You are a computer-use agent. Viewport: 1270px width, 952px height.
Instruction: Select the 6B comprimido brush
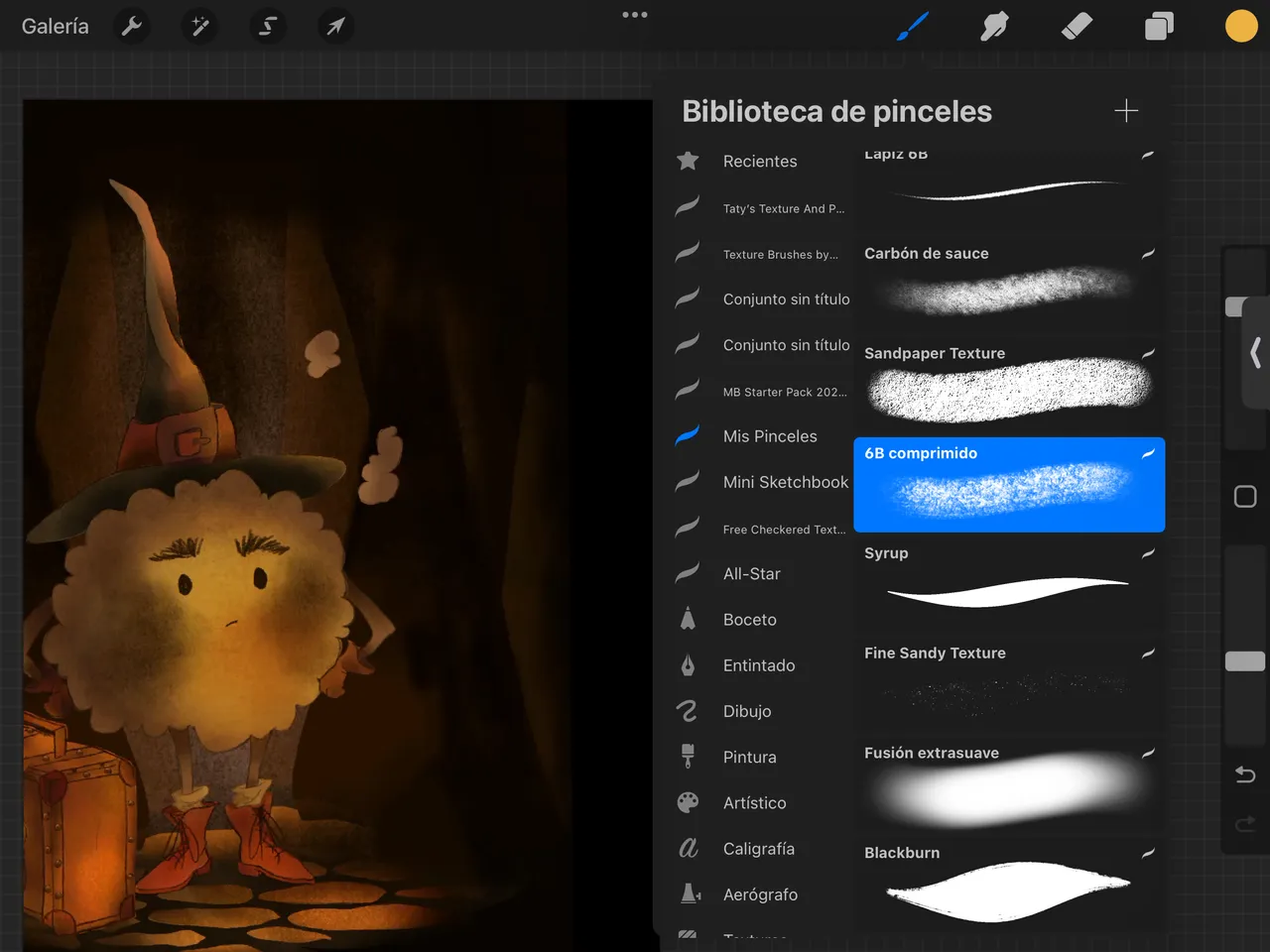pos(1009,485)
